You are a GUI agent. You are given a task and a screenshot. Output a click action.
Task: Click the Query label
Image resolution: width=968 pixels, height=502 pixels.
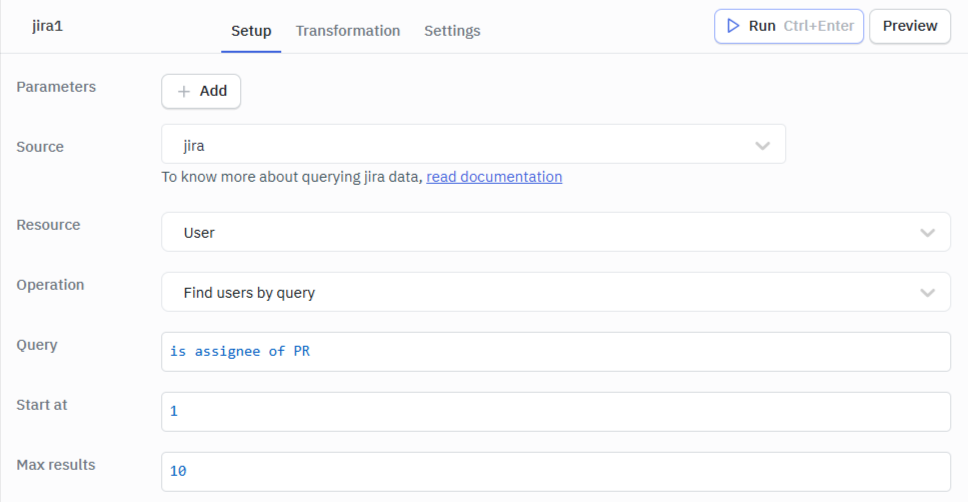click(37, 345)
